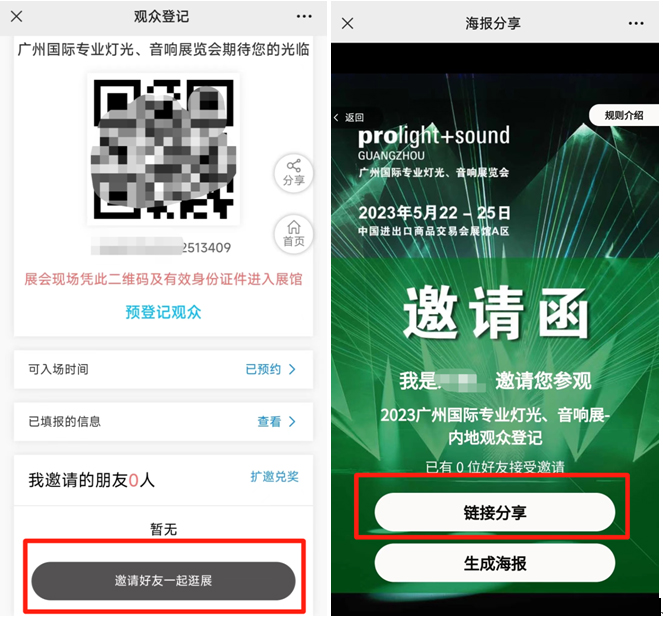This screenshot has height=619, width=663.
Task: Open three-dot menu on 观众登记 page
Action: [x=304, y=16]
